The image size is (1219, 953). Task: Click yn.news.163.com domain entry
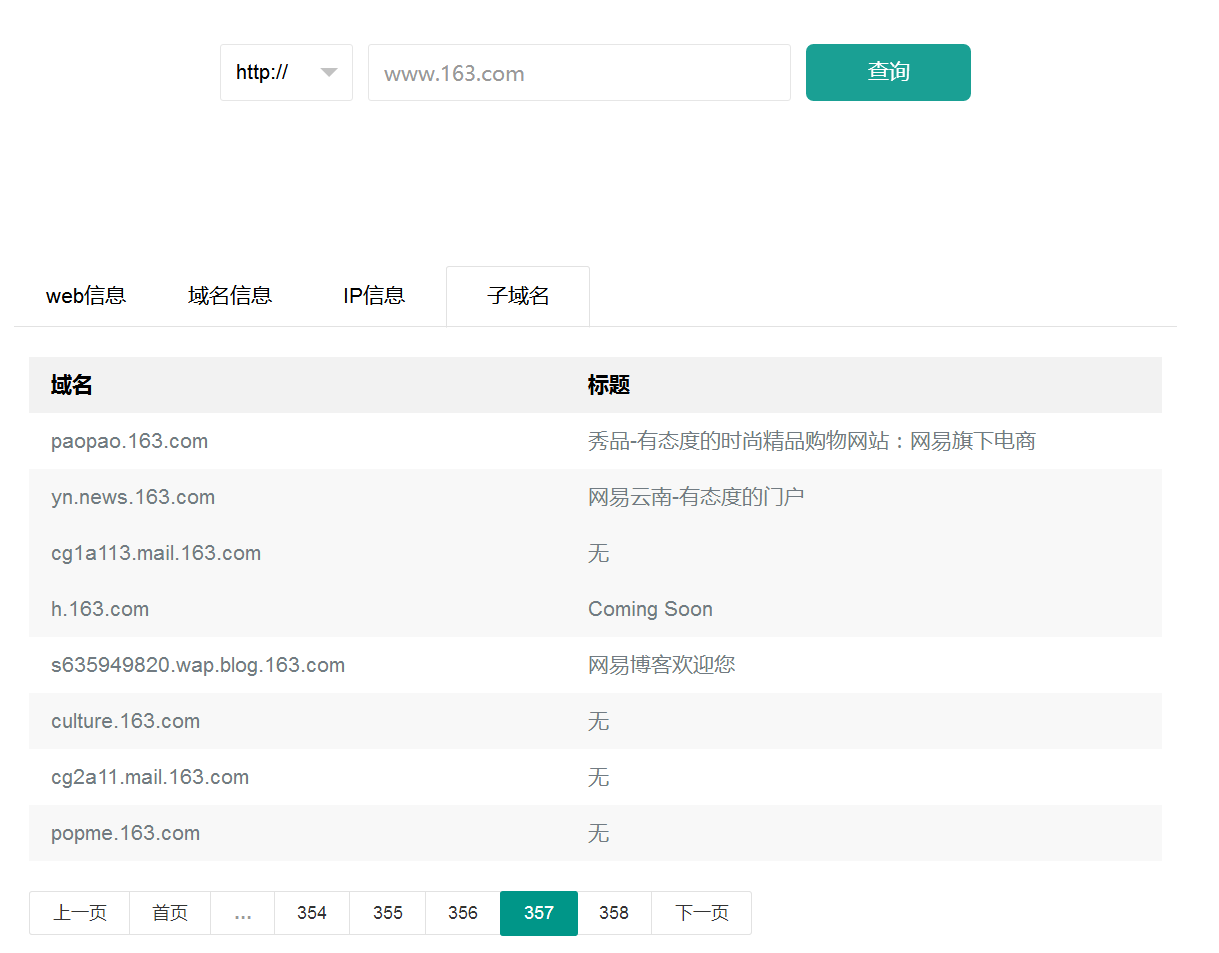[x=133, y=497]
